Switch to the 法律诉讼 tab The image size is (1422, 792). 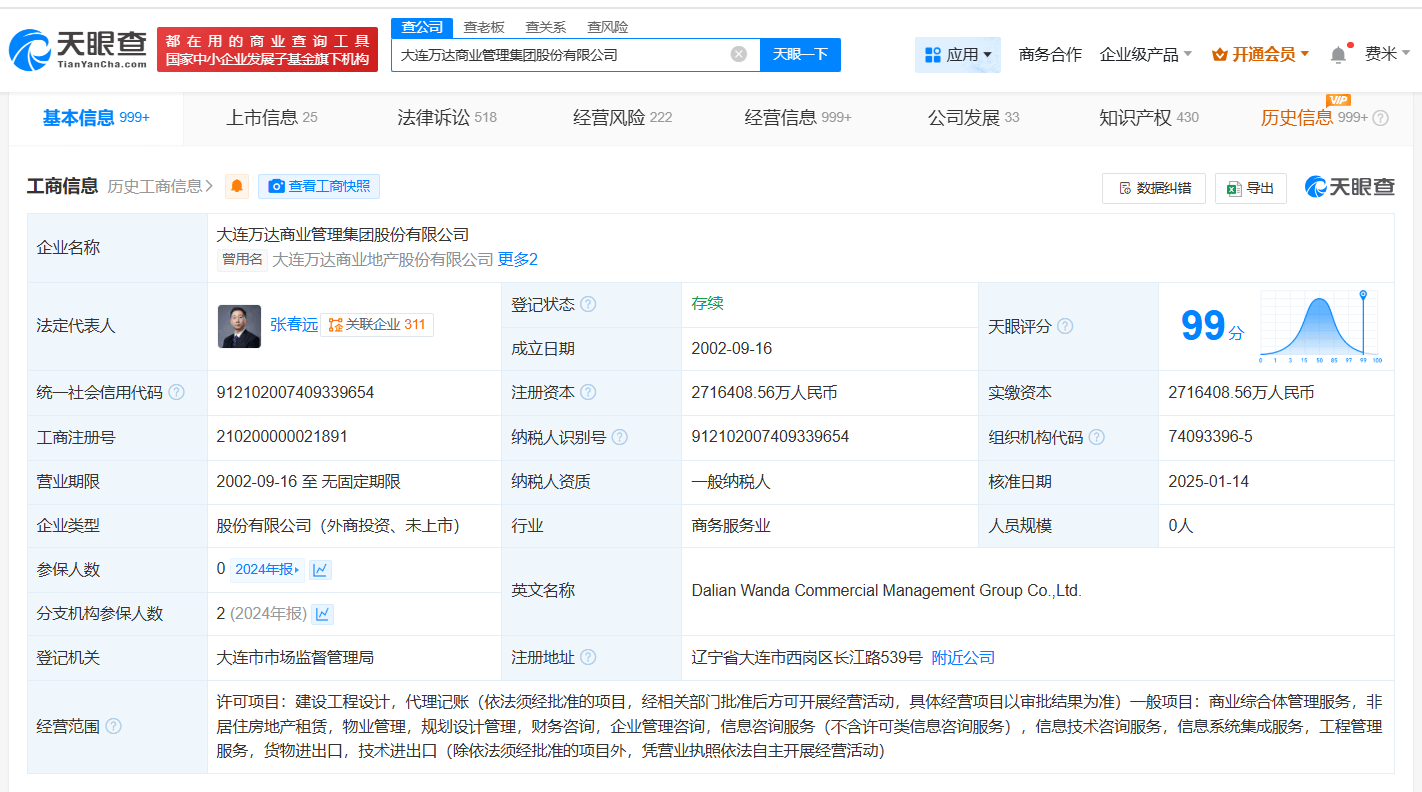click(446, 116)
